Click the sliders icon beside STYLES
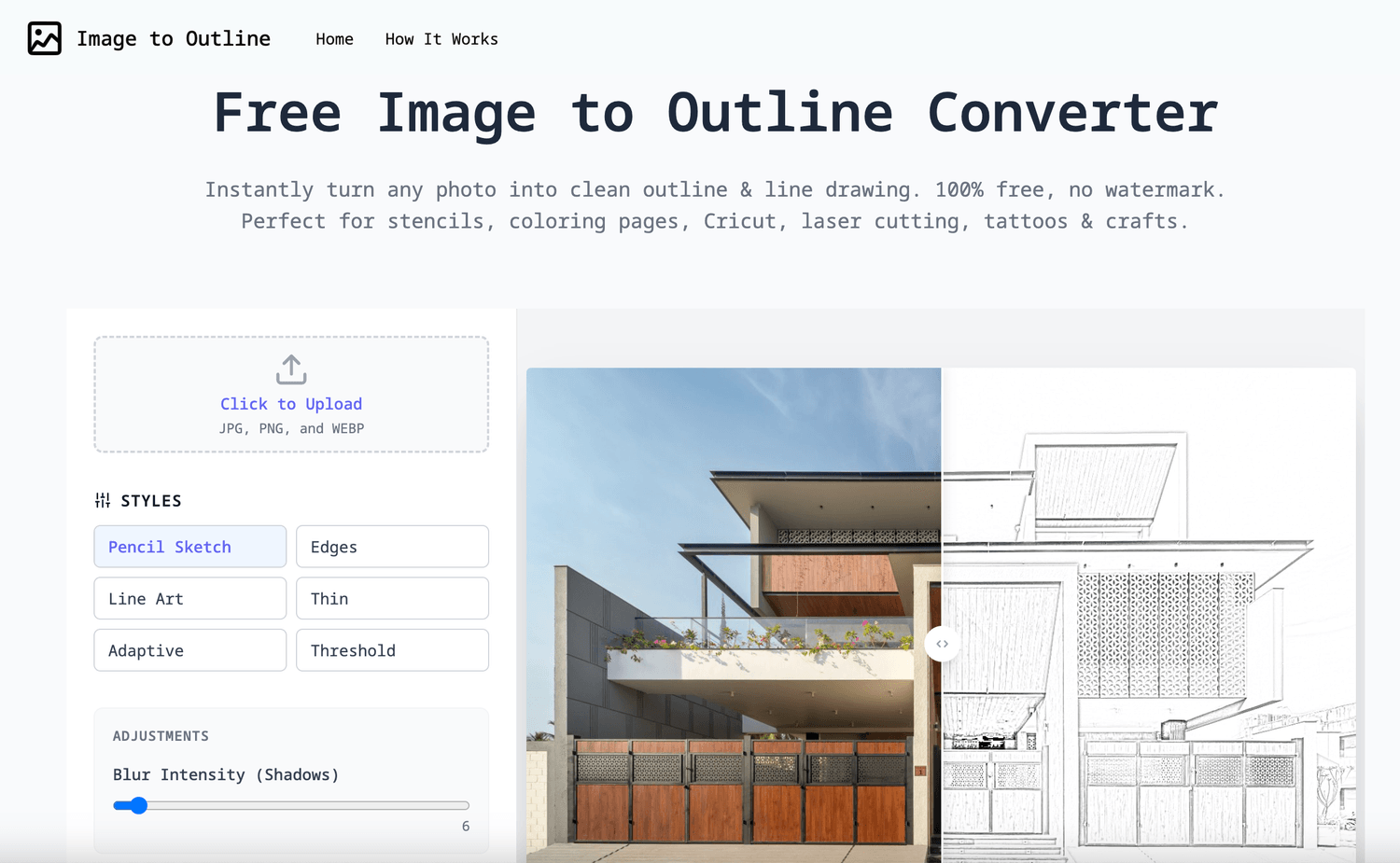This screenshot has height=863, width=1400. tap(103, 501)
